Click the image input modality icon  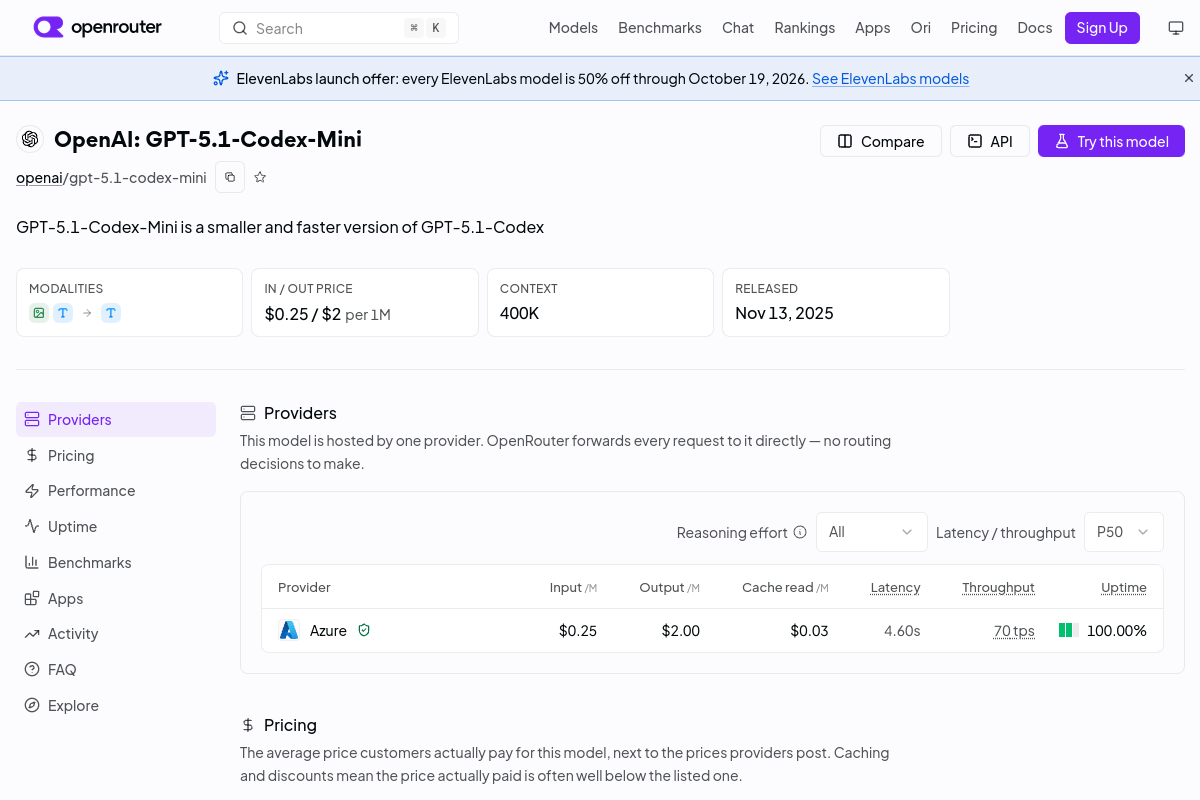click(x=39, y=313)
